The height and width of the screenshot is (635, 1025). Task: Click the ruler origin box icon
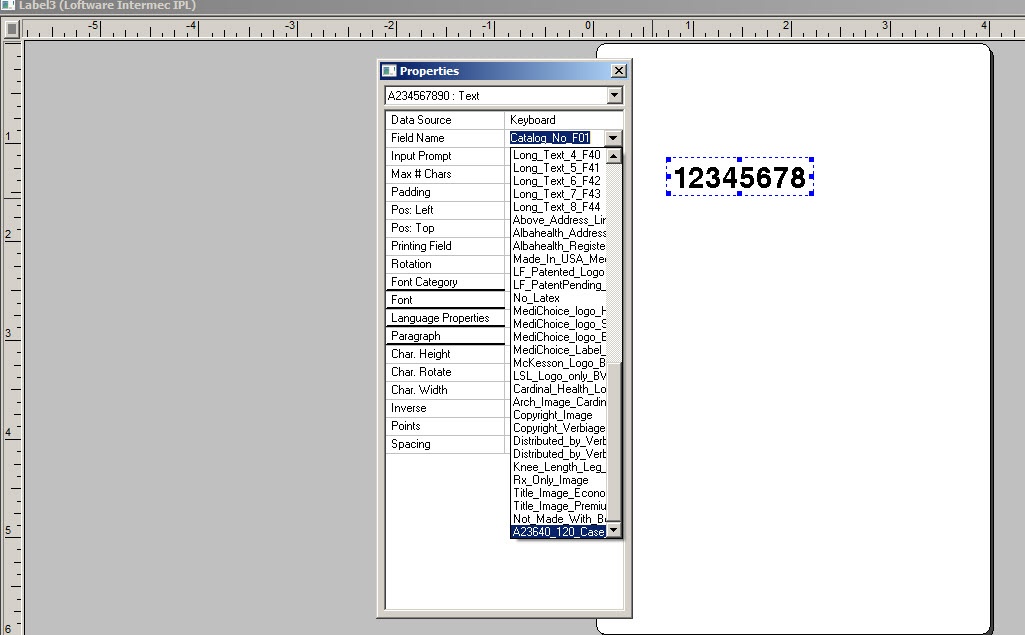pyautogui.click(x=11, y=29)
